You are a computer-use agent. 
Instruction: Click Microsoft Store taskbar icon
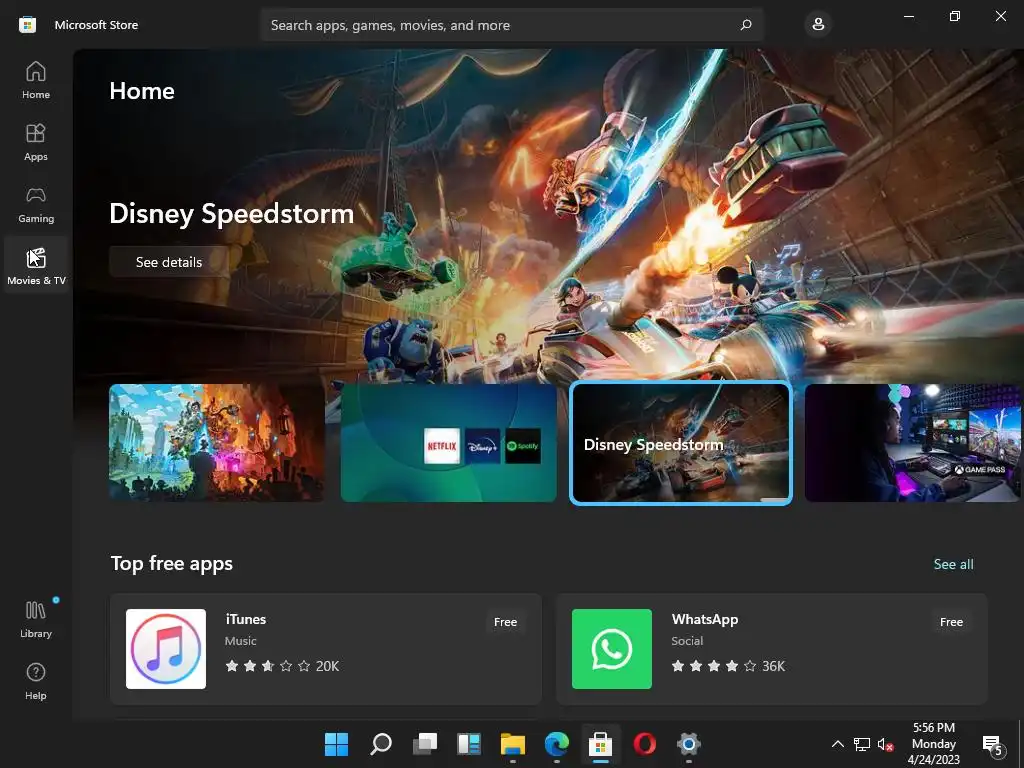(600, 744)
